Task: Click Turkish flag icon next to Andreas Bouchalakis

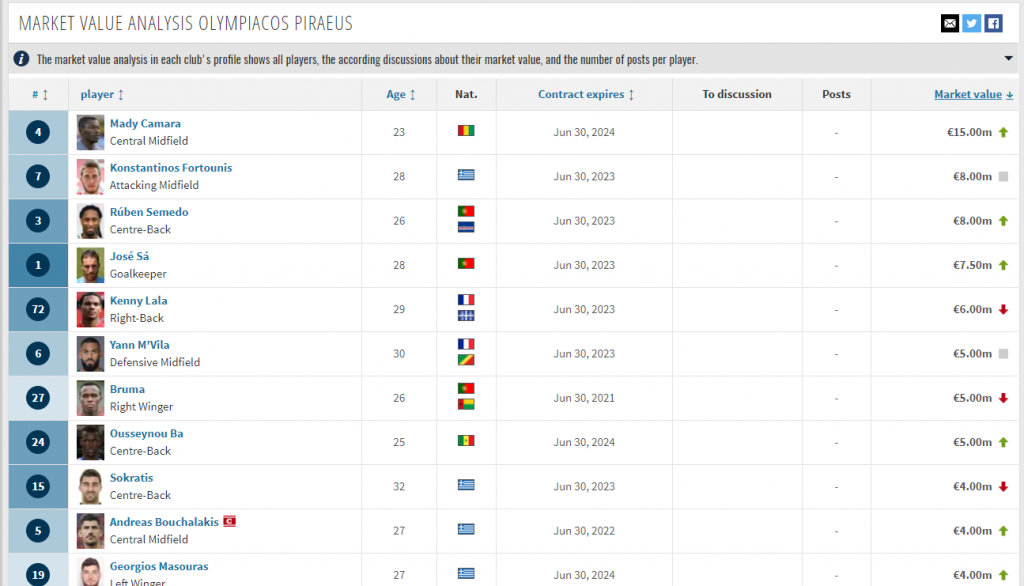Action: (228, 522)
